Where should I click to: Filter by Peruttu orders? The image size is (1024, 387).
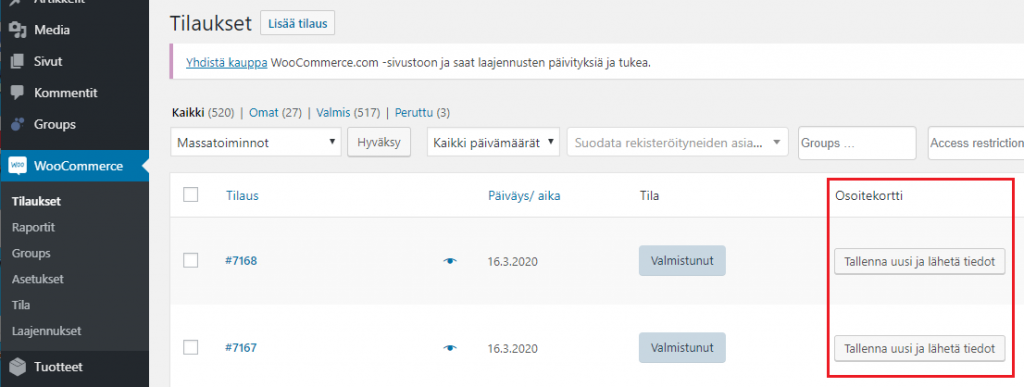point(413,113)
